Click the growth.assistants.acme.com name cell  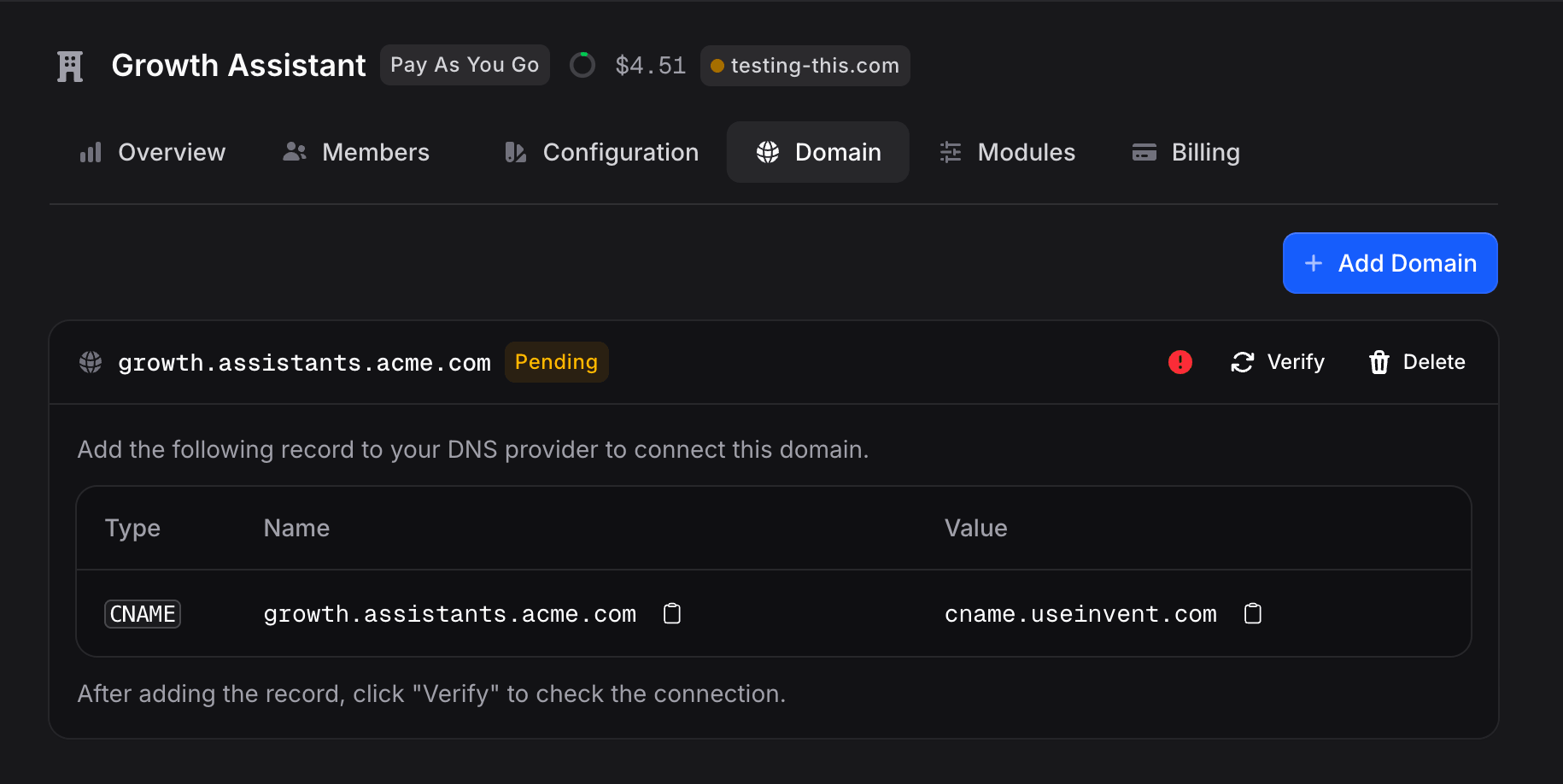tap(450, 614)
